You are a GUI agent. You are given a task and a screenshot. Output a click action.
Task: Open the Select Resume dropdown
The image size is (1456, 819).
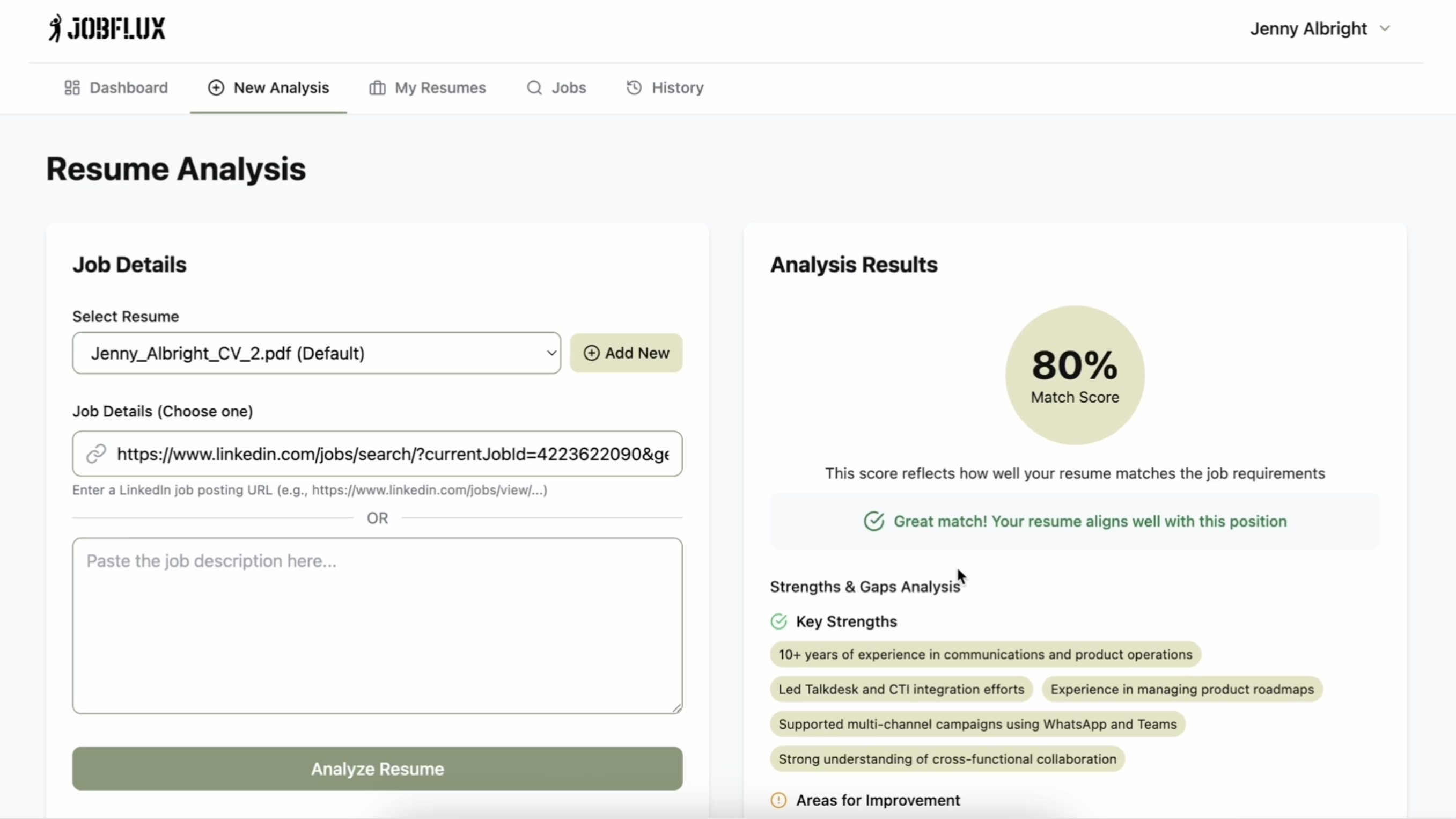317,353
